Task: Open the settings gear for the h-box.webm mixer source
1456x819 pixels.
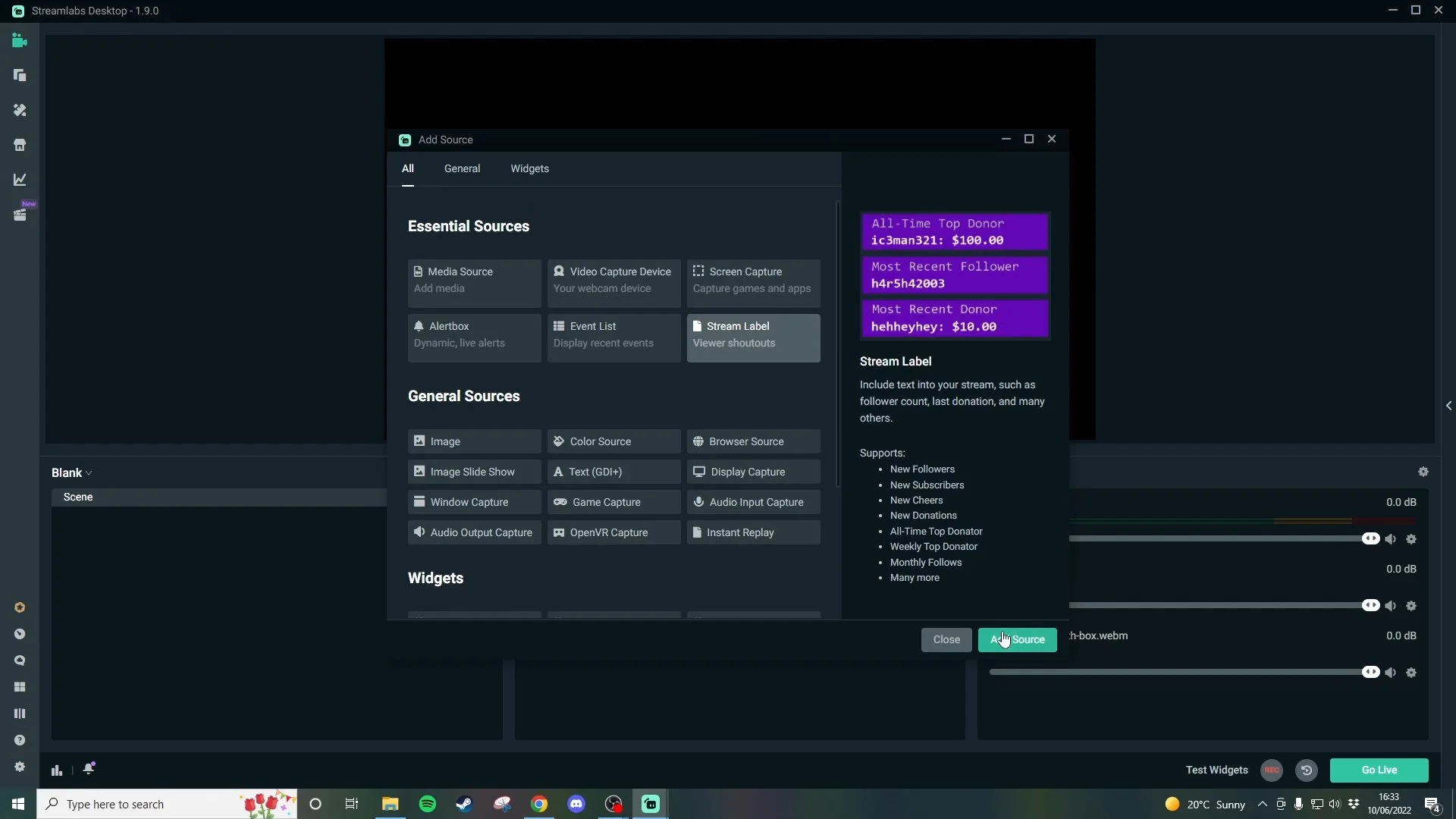Action: click(x=1411, y=673)
